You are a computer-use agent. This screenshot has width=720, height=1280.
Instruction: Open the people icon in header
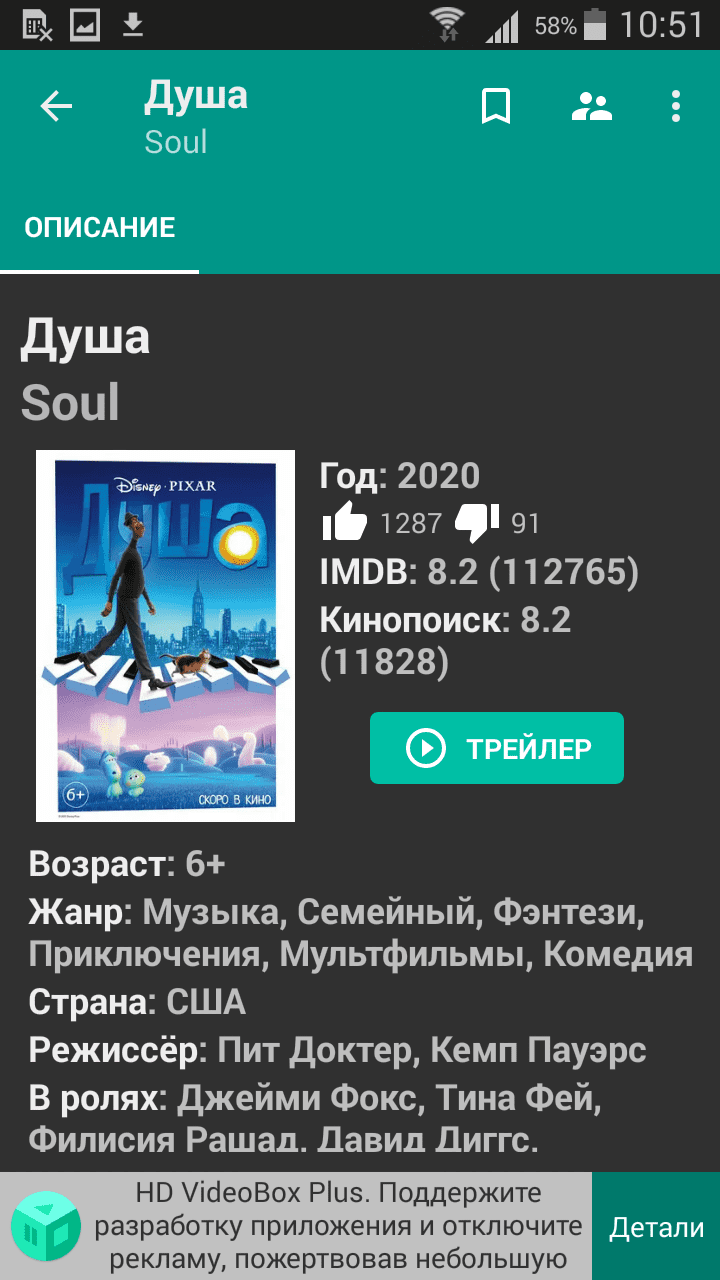(591, 106)
